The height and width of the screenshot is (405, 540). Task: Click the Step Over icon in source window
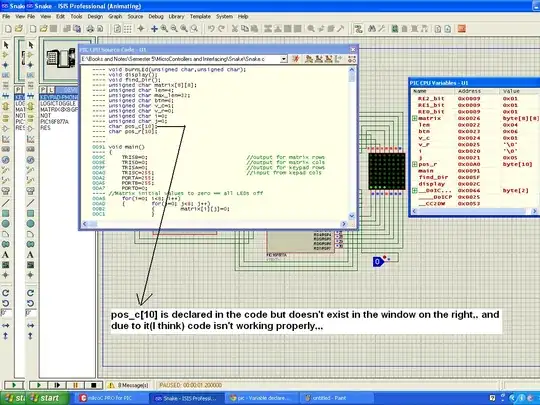click(309, 59)
